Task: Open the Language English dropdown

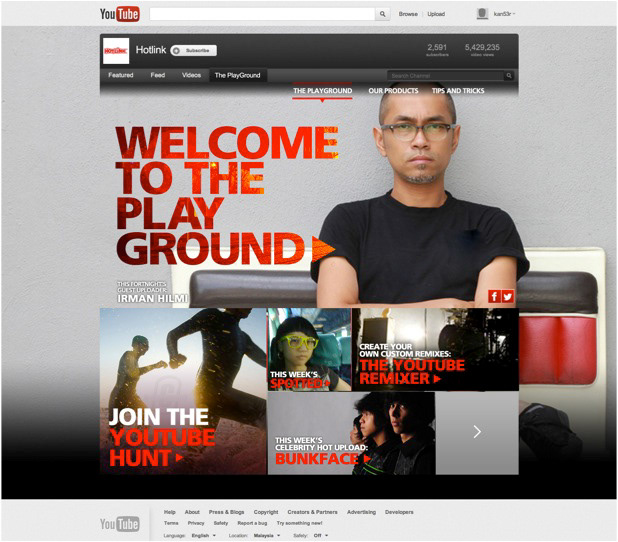Action: [x=204, y=536]
